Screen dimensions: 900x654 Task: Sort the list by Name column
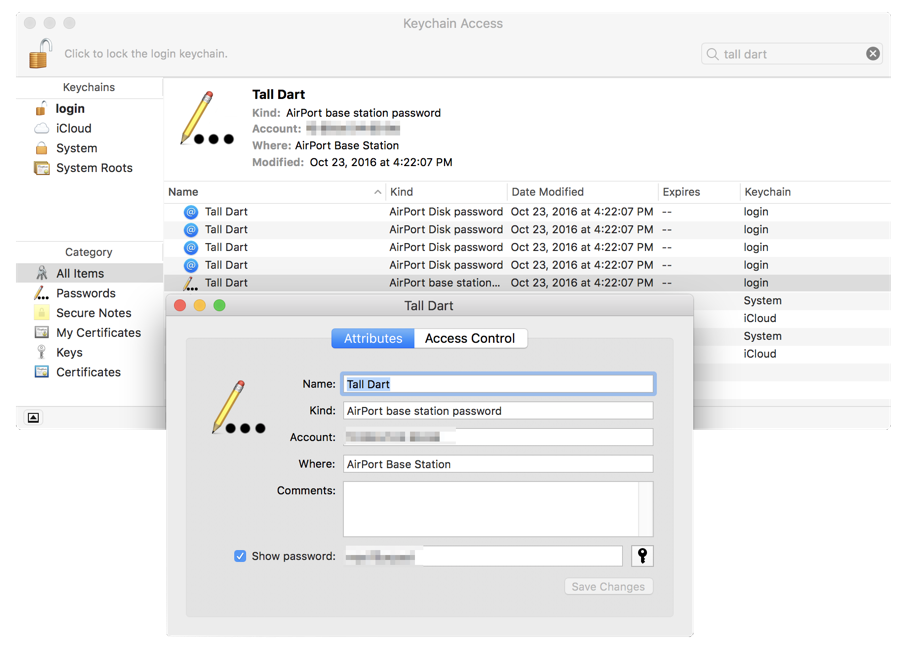[x=275, y=192]
